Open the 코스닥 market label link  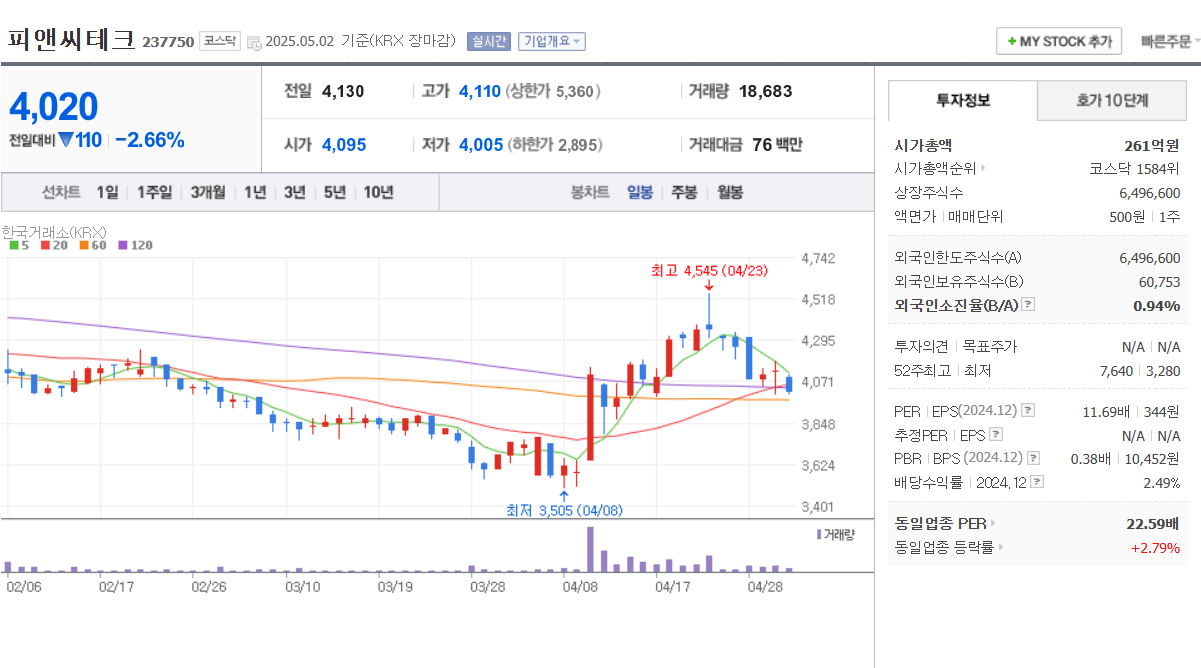218,40
